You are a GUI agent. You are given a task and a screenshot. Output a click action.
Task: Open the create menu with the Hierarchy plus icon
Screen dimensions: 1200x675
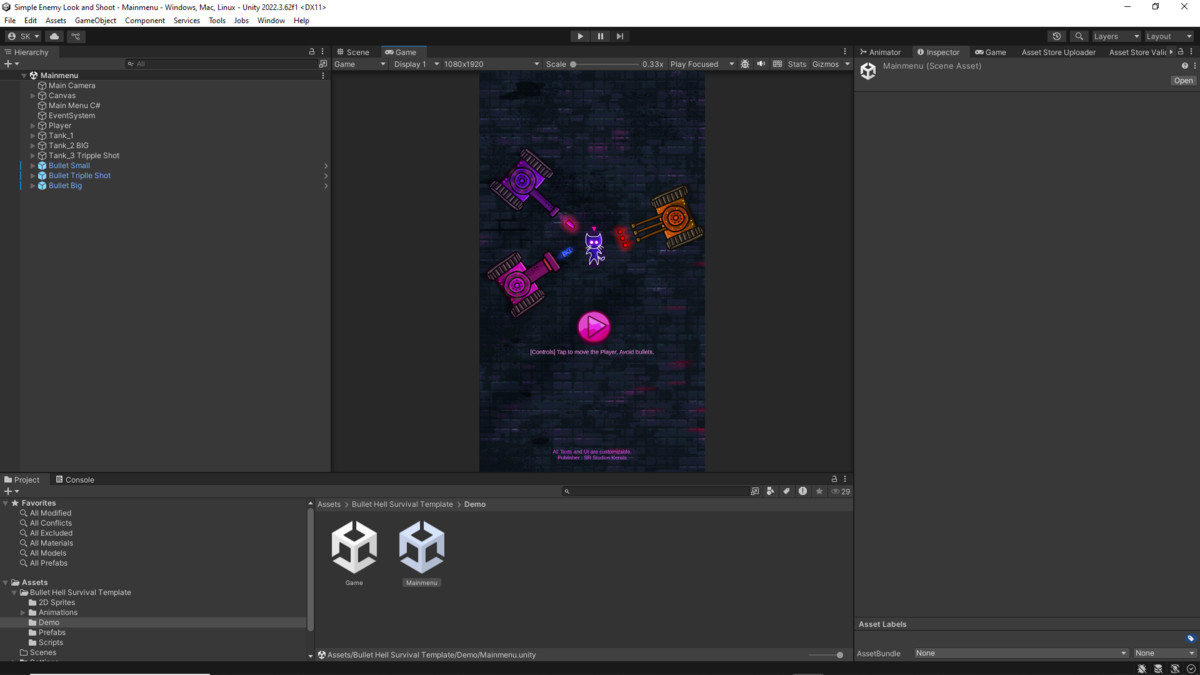pos(9,63)
